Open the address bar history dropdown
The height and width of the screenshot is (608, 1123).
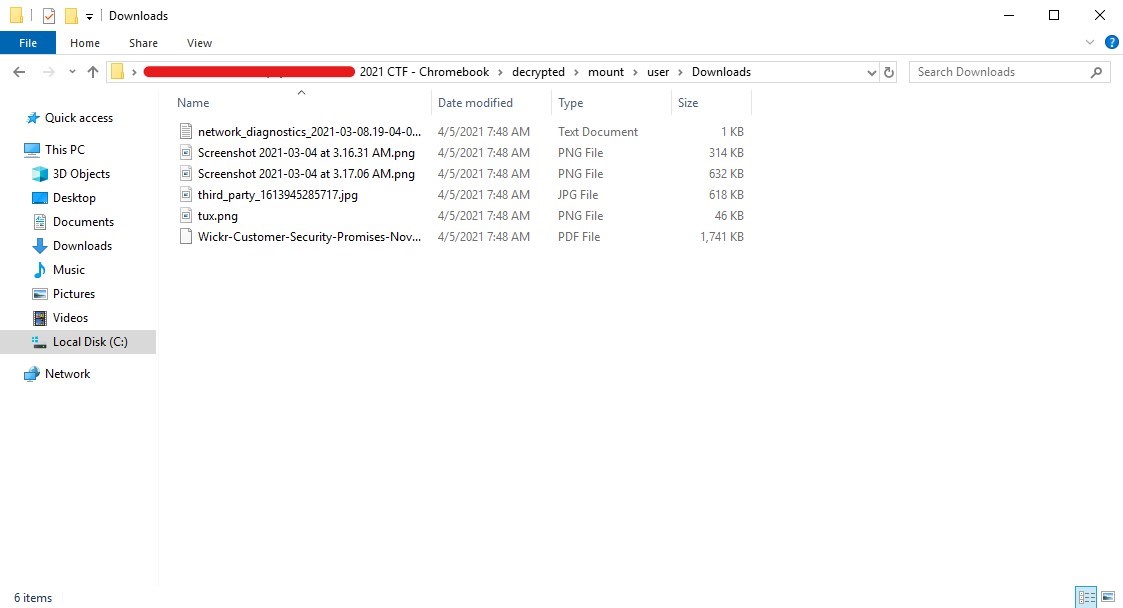click(871, 72)
